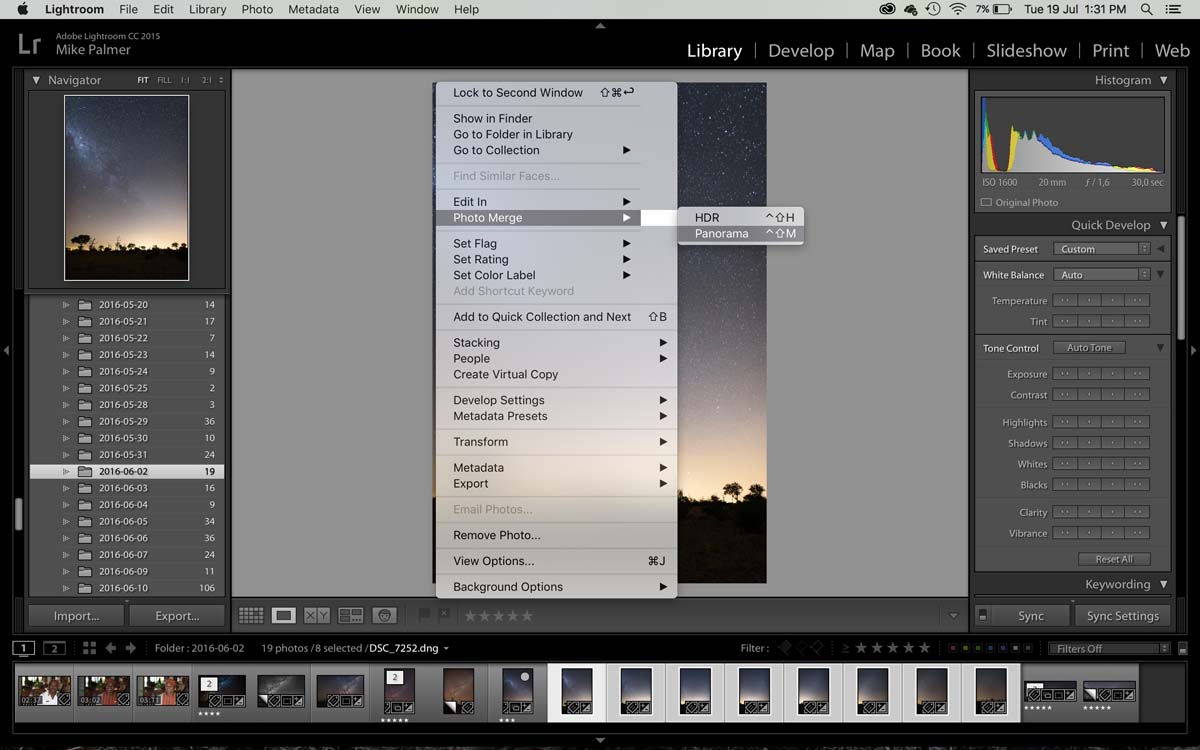Click the Auto Tone button
The height and width of the screenshot is (750, 1200).
point(1089,348)
